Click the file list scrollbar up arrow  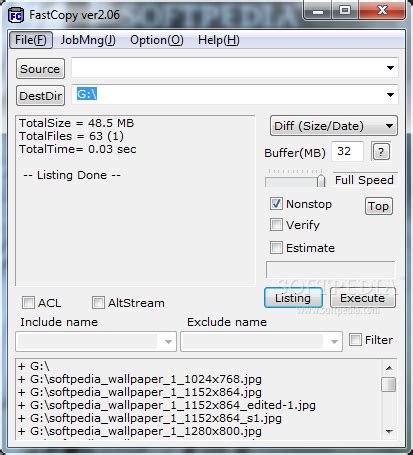(x=389, y=368)
